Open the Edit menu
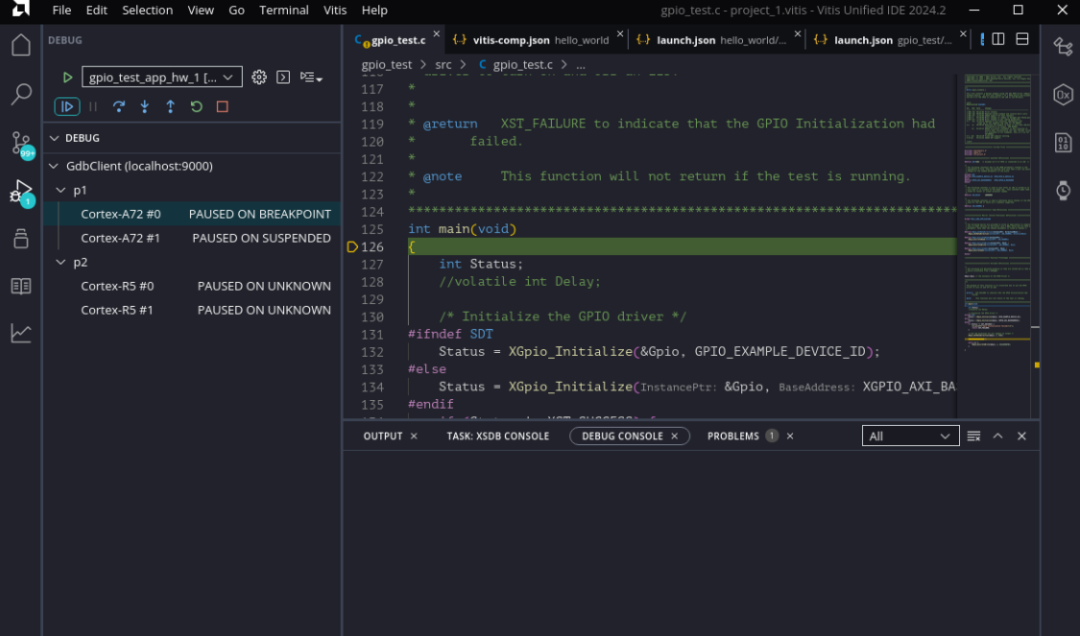Image resolution: width=1080 pixels, height=636 pixels. pyautogui.click(x=96, y=10)
